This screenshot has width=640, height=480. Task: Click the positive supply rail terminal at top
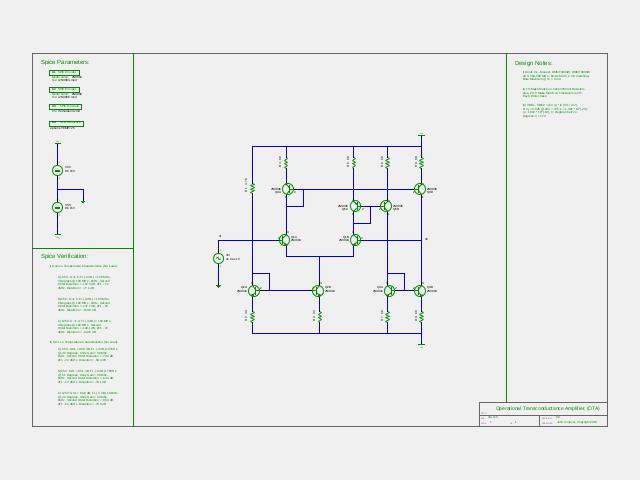coord(422,134)
